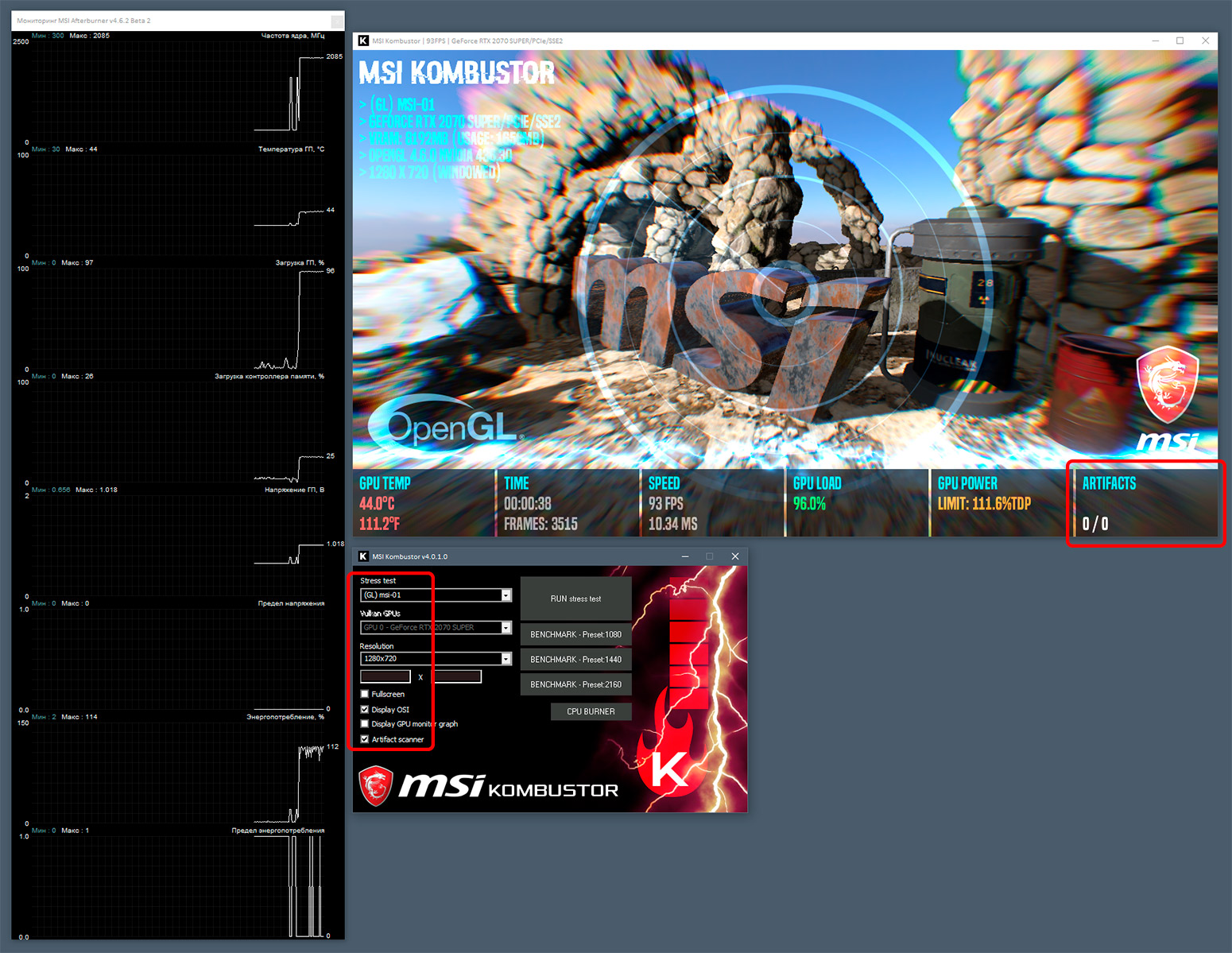Click the K icon in the Kombustor v4.0.1.0 settings title bar
Image resolution: width=1232 pixels, height=953 pixels.
(363, 556)
